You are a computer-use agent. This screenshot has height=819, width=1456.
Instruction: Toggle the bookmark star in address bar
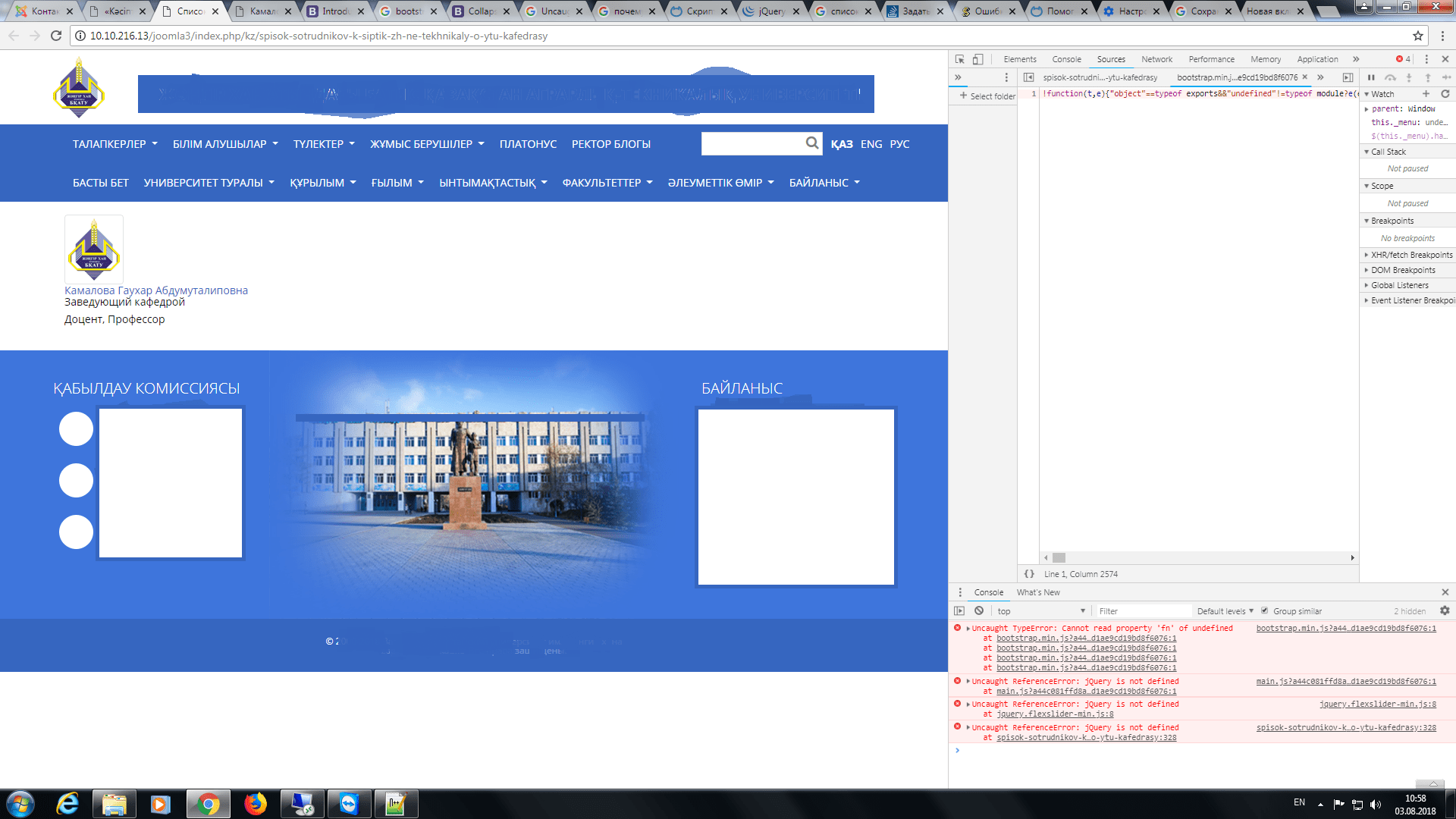(1419, 35)
